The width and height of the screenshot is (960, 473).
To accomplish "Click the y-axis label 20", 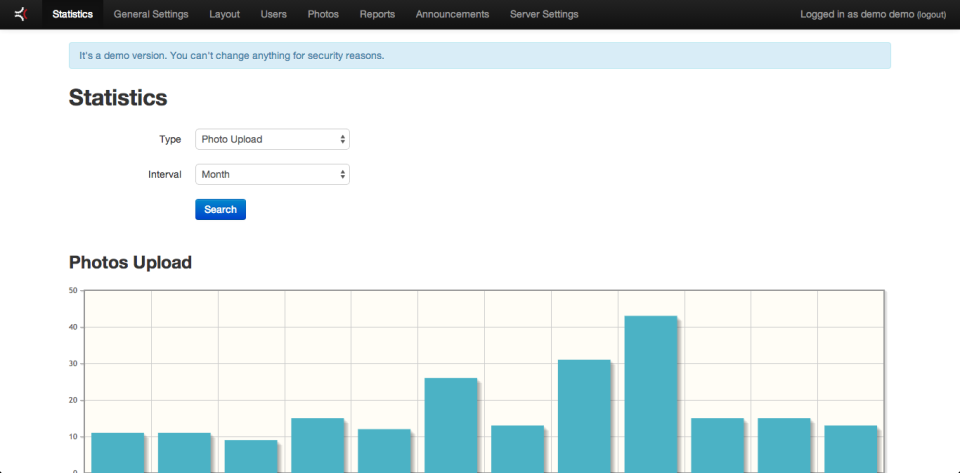I will pyautogui.click(x=73, y=400).
